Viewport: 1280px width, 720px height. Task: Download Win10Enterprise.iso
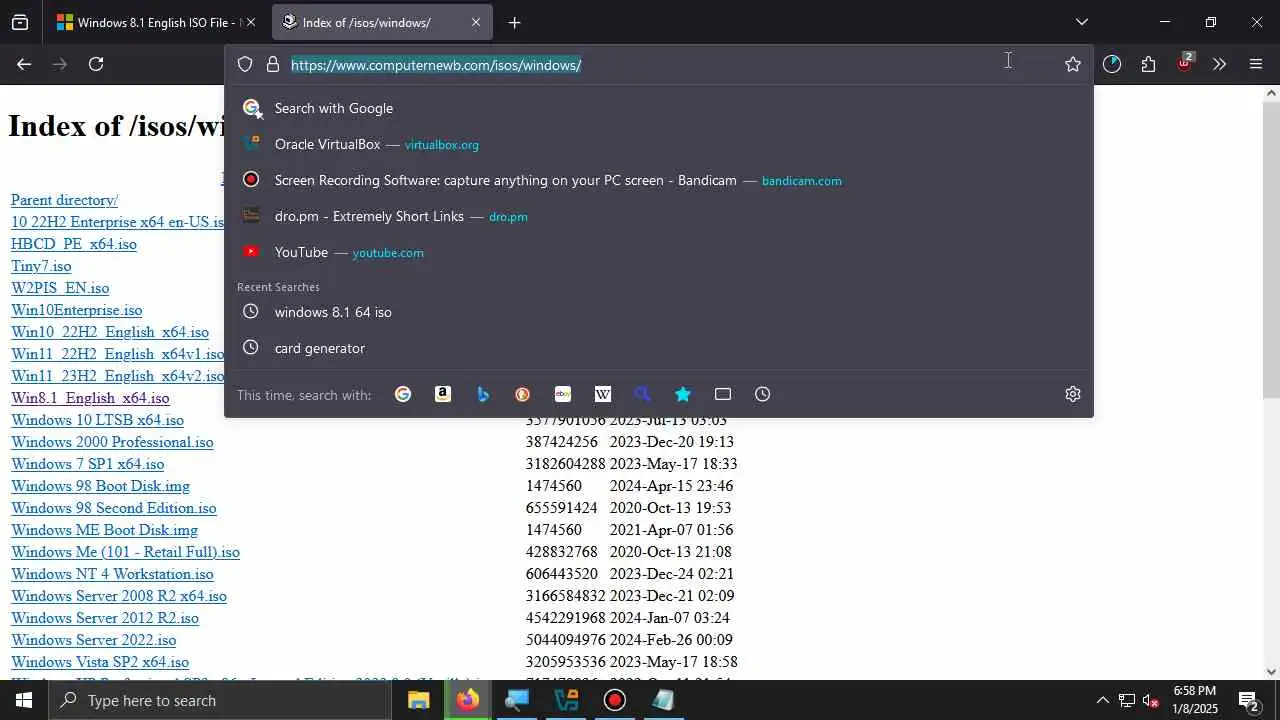click(x=77, y=310)
